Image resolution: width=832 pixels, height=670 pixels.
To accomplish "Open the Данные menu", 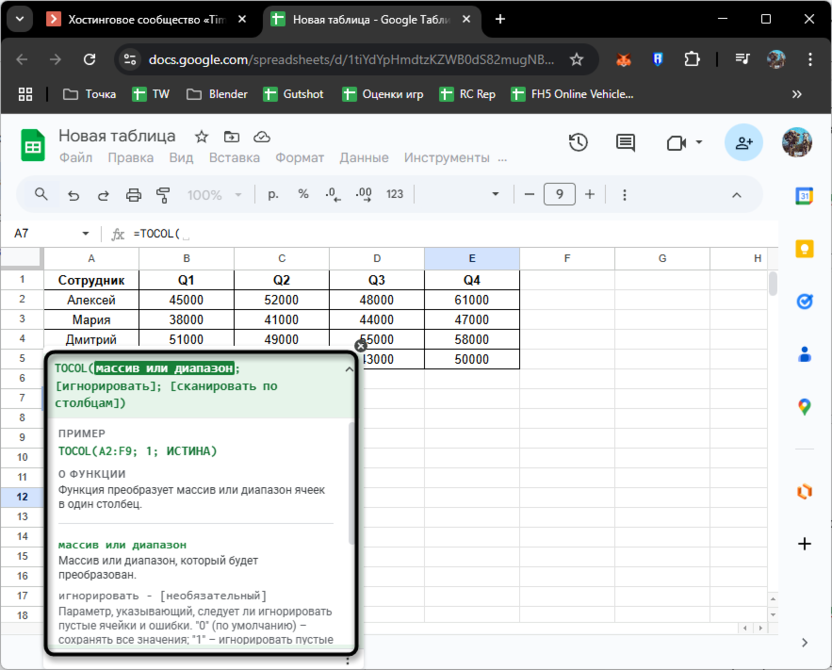I will pos(364,158).
